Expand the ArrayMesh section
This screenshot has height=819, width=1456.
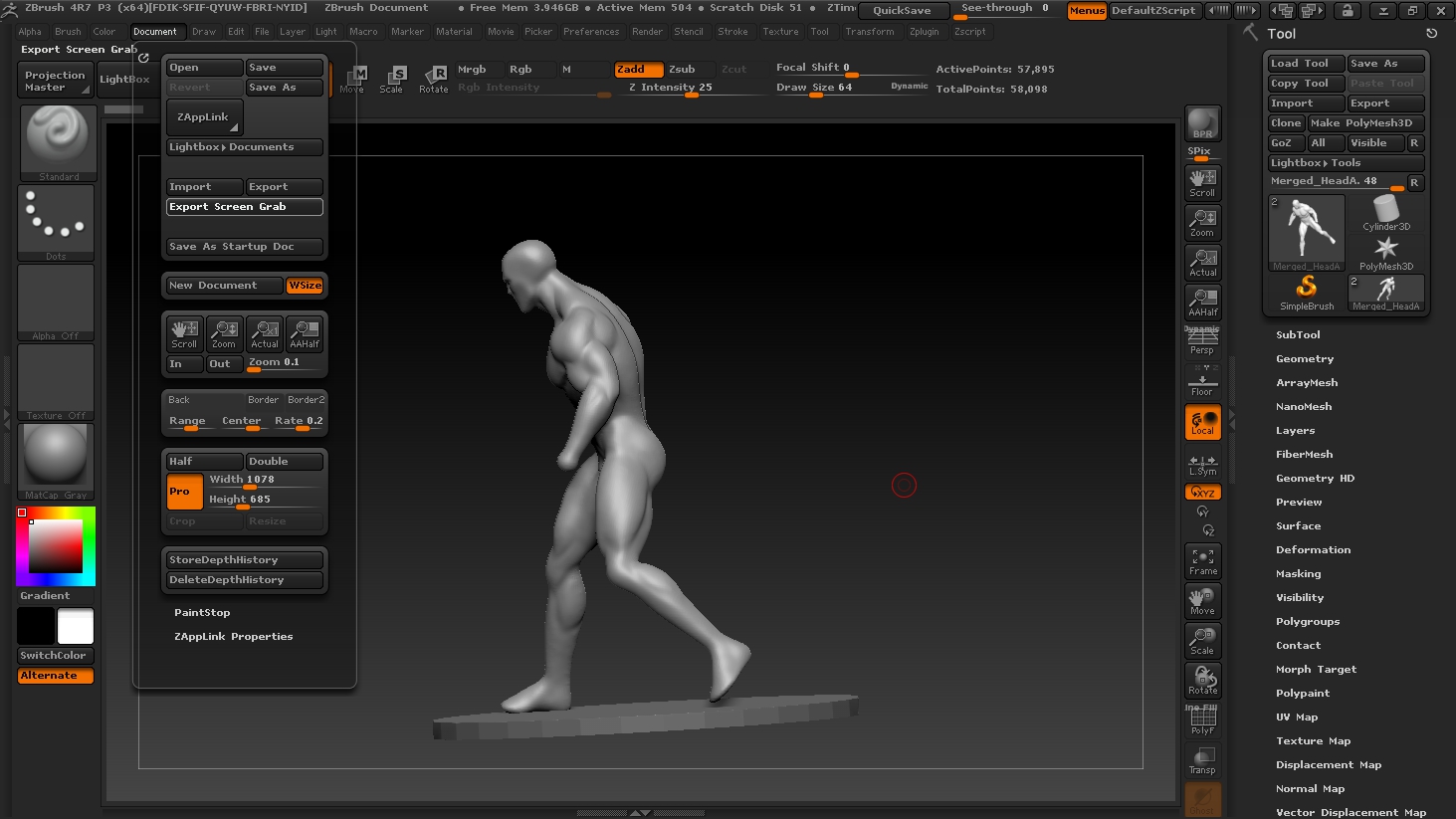[1307, 383]
